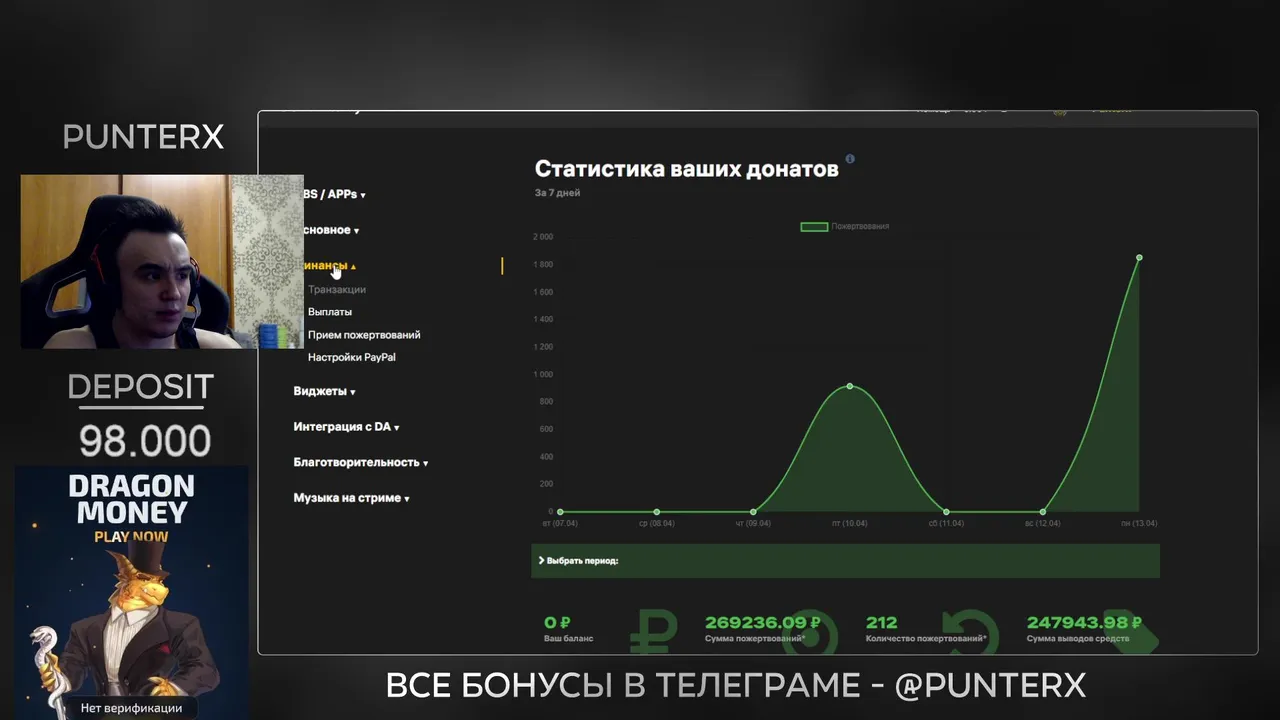Expand the Виджеты sidebar section
1280x720 pixels.
click(x=324, y=391)
